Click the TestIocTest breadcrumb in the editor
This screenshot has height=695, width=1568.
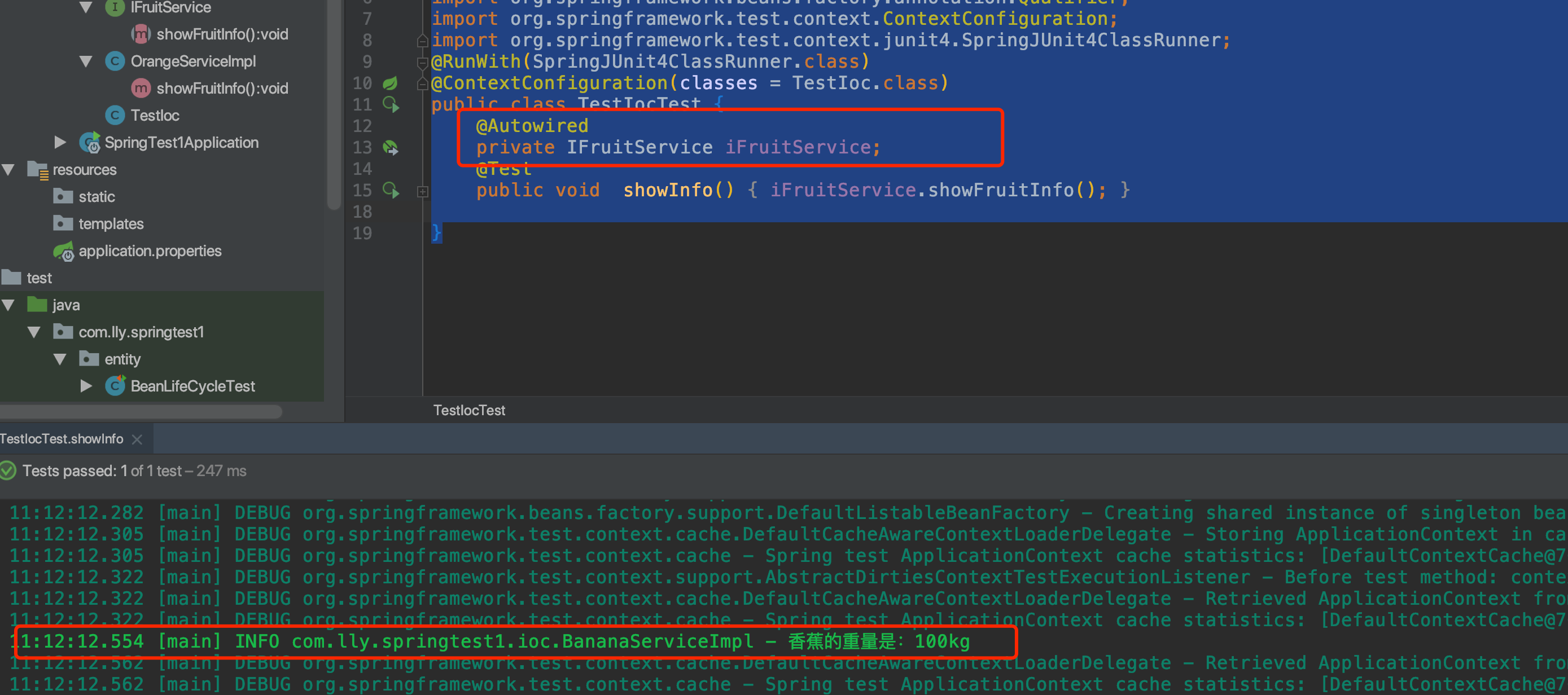tap(468, 410)
